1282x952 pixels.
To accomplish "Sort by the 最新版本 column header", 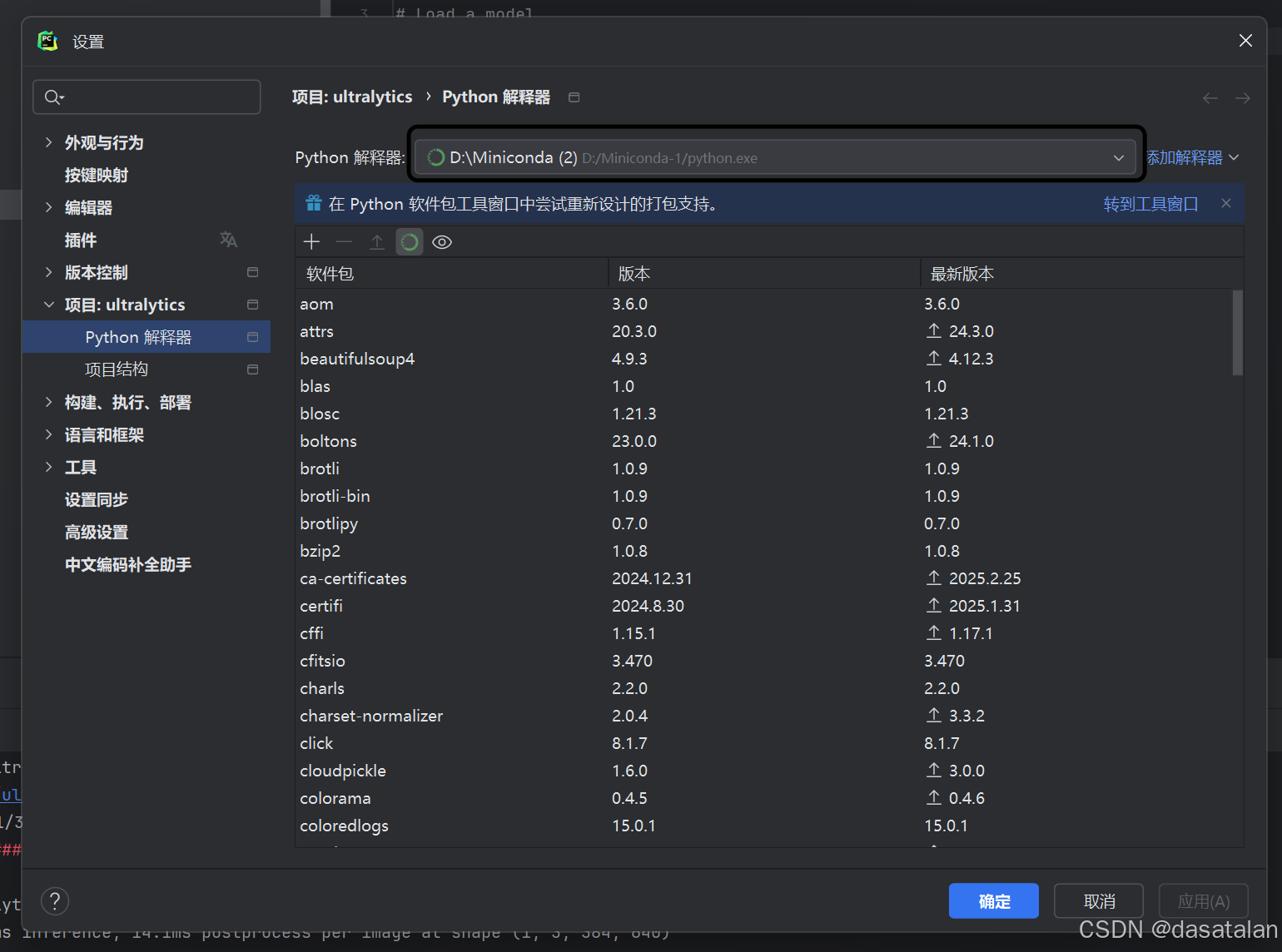I will [x=1081, y=274].
